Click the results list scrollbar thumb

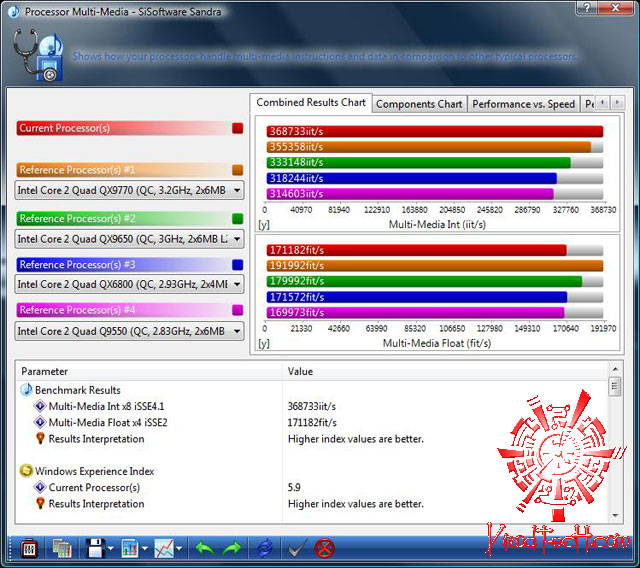[615, 386]
